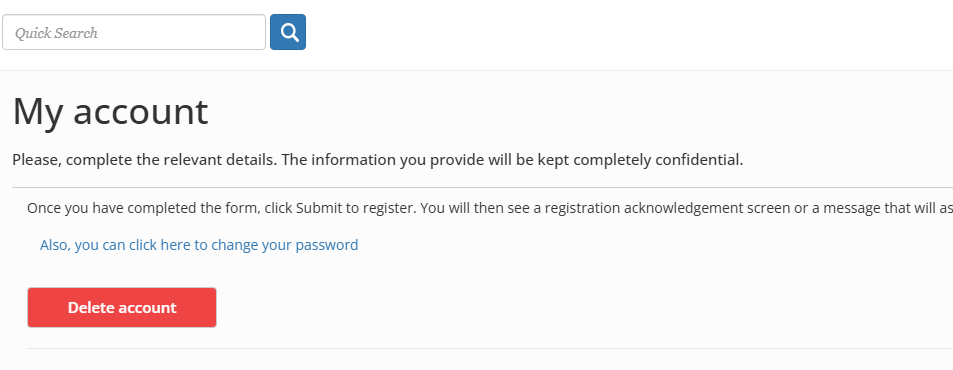This screenshot has width=953, height=370.
Task: Focus the Quick Search text field
Action: point(134,32)
